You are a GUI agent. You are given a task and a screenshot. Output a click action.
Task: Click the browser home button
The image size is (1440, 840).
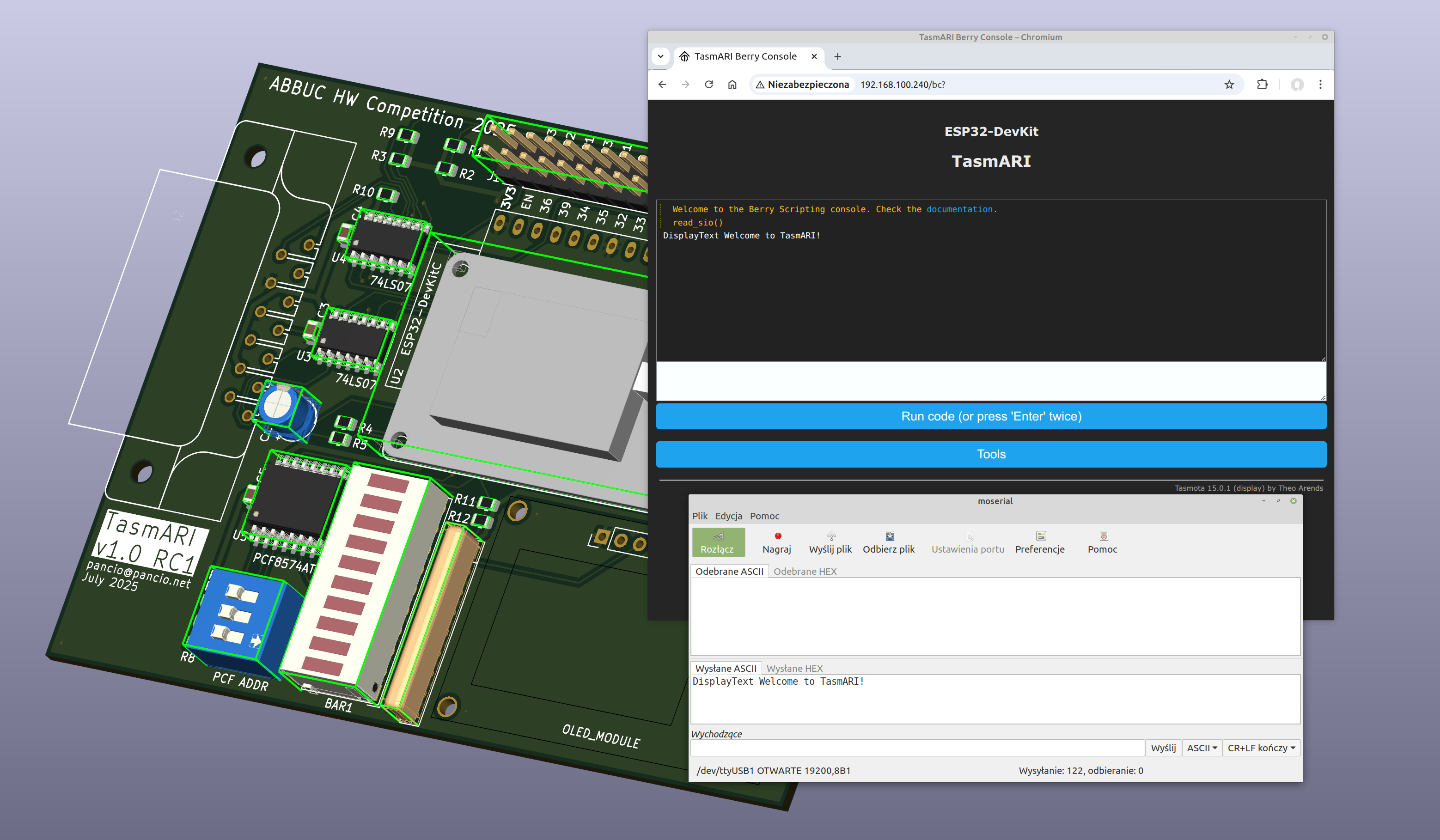tap(732, 85)
